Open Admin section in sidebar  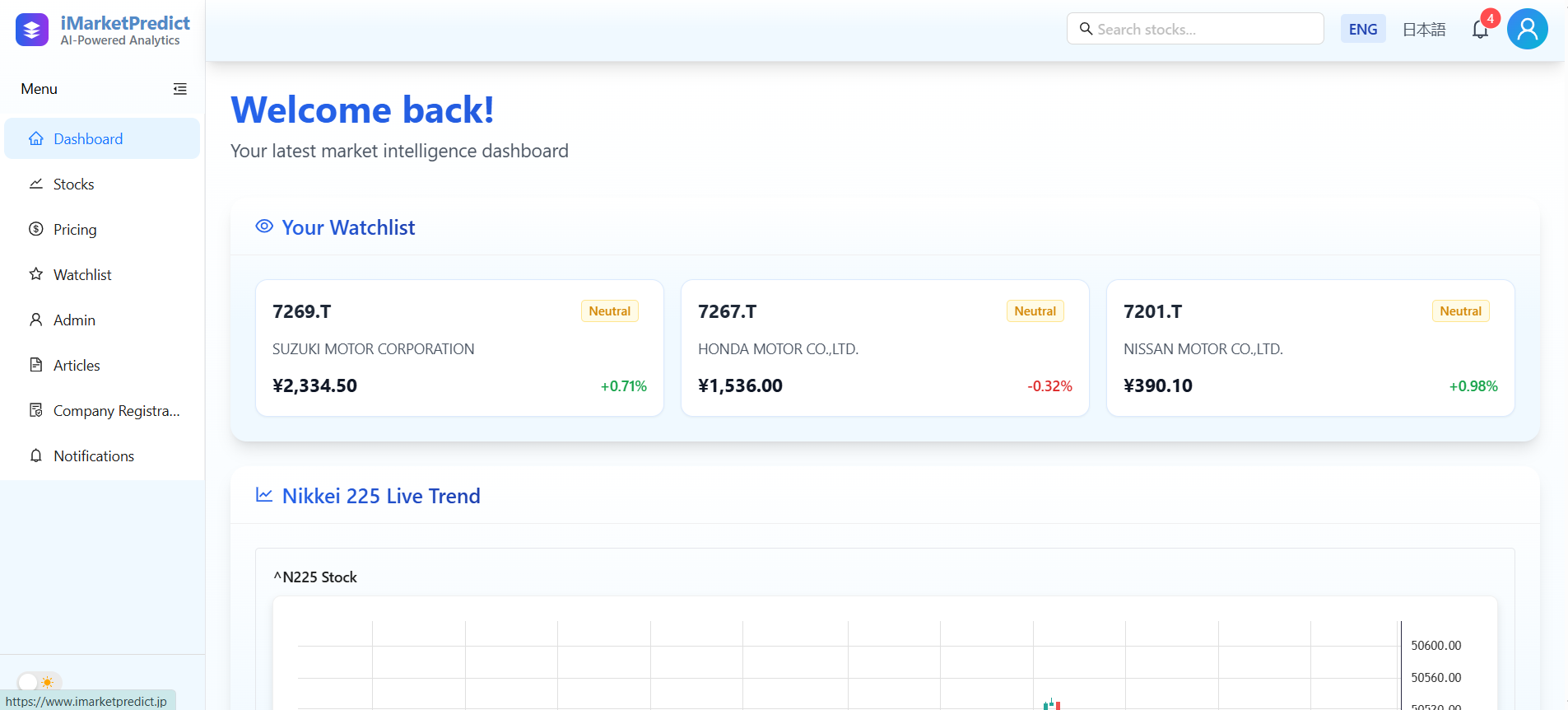click(x=74, y=320)
